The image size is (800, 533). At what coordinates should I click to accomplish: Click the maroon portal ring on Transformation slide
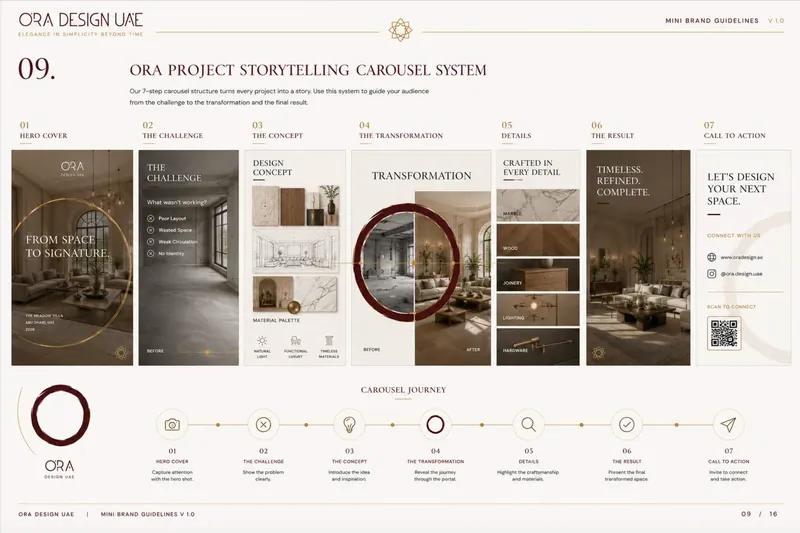(x=407, y=263)
